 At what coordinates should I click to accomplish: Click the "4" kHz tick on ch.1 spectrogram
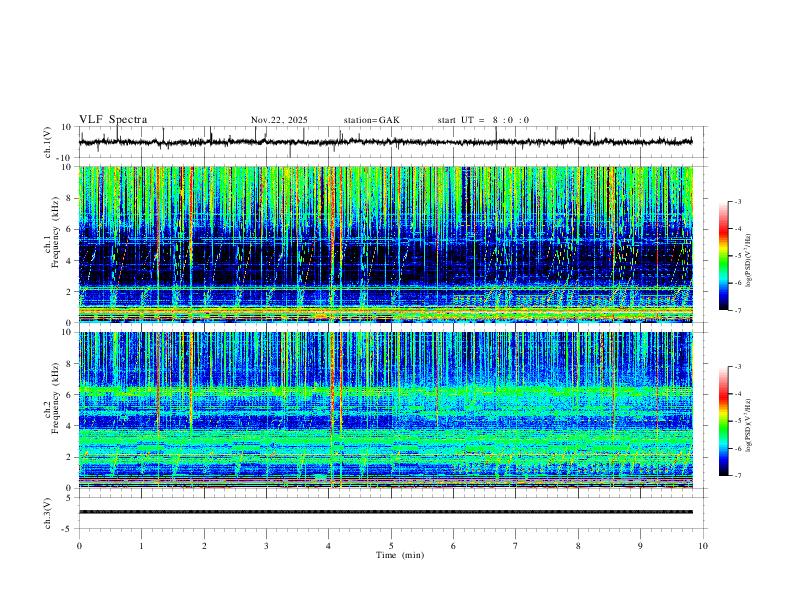pos(69,261)
